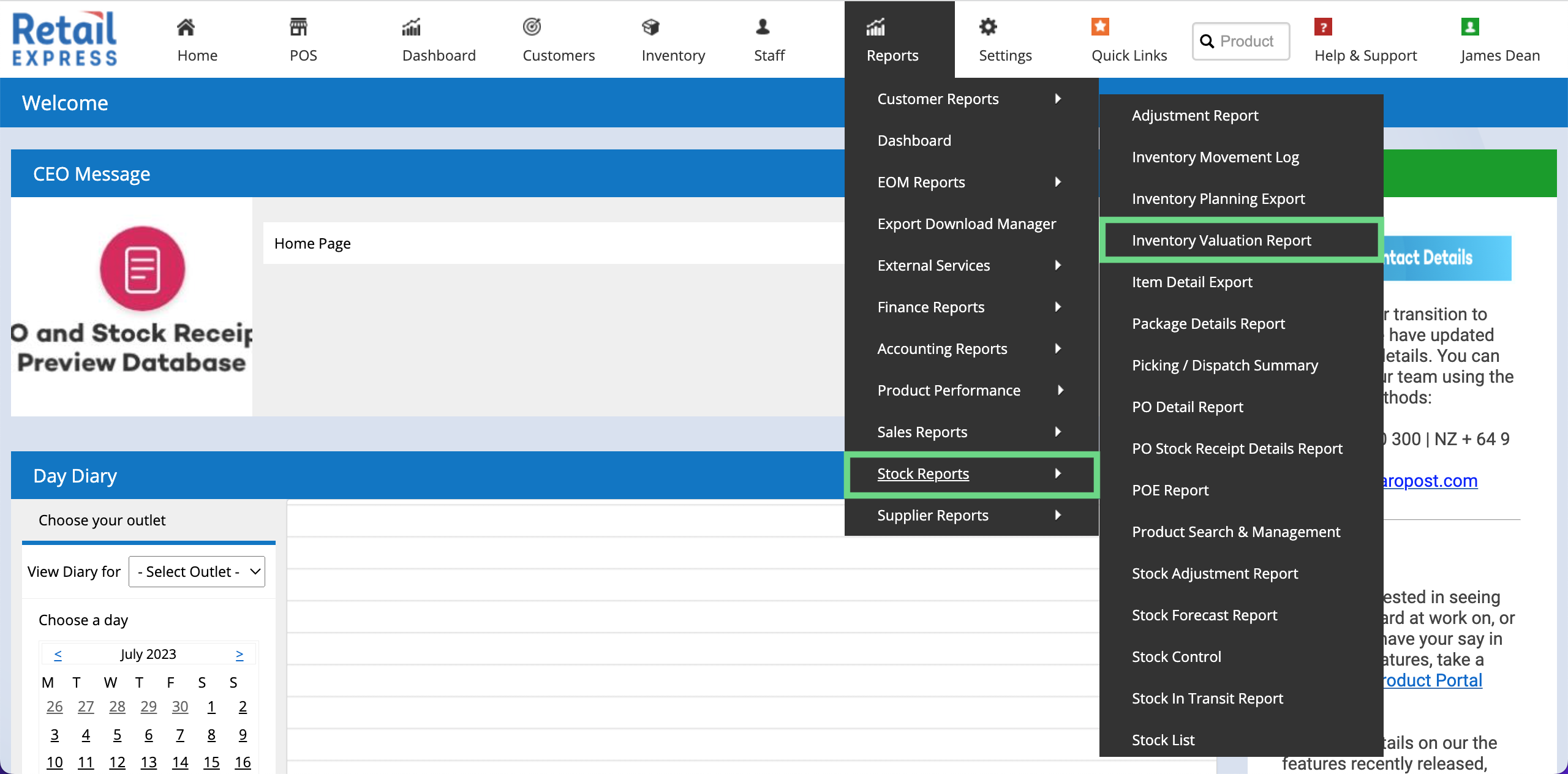Click the Dashboard chart icon
Screen dimensions: 1568x774
click(x=412, y=27)
